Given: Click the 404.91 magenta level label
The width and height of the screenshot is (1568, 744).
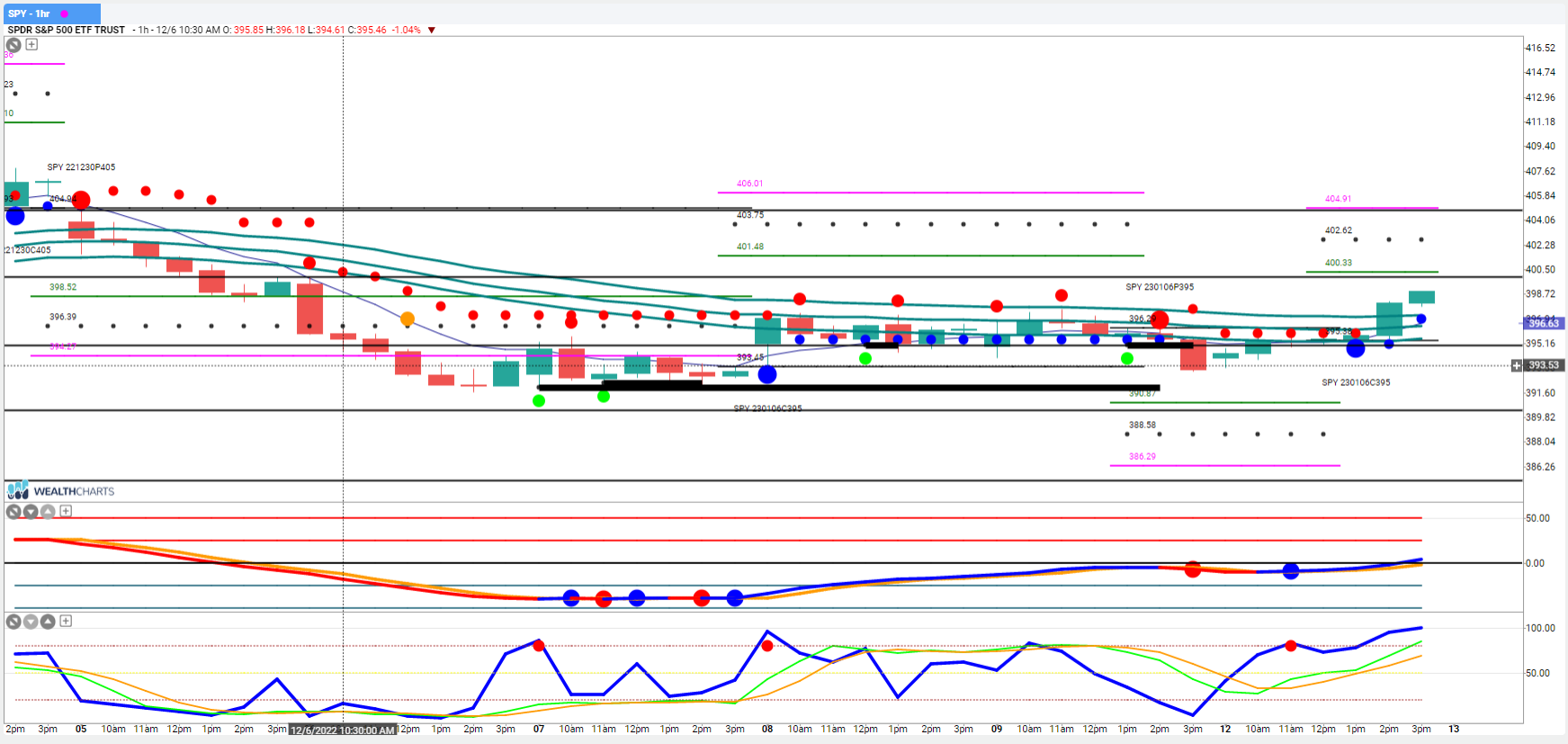Looking at the screenshot, I should (1338, 199).
